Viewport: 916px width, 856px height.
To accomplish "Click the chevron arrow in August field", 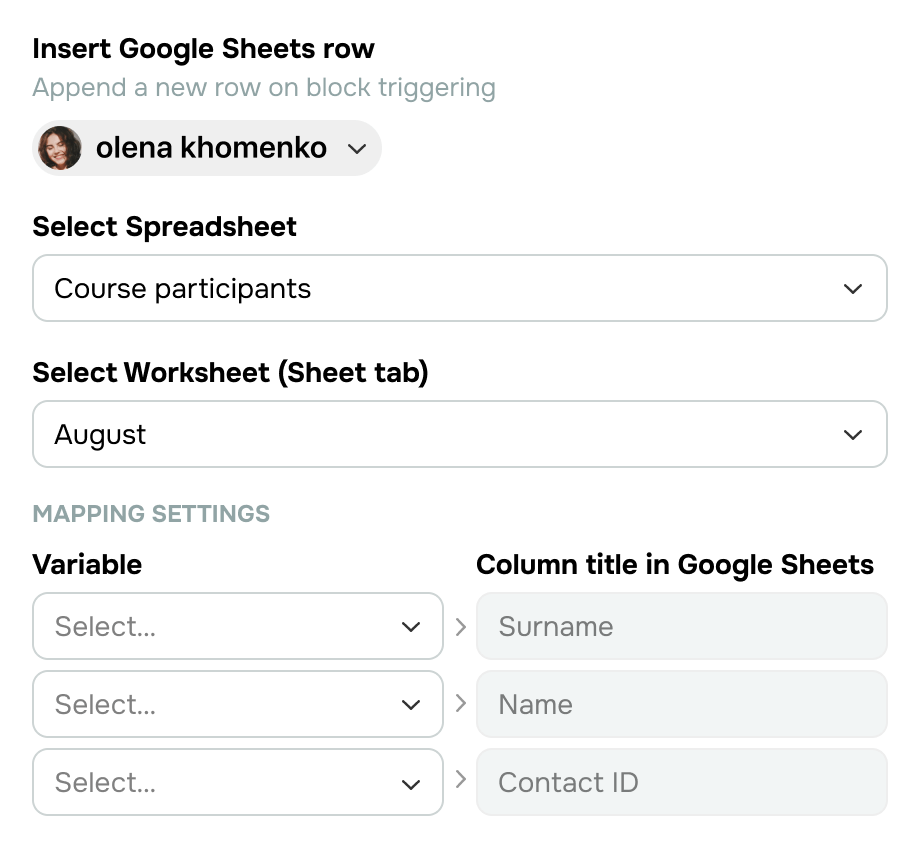I will (x=852, y=435).
